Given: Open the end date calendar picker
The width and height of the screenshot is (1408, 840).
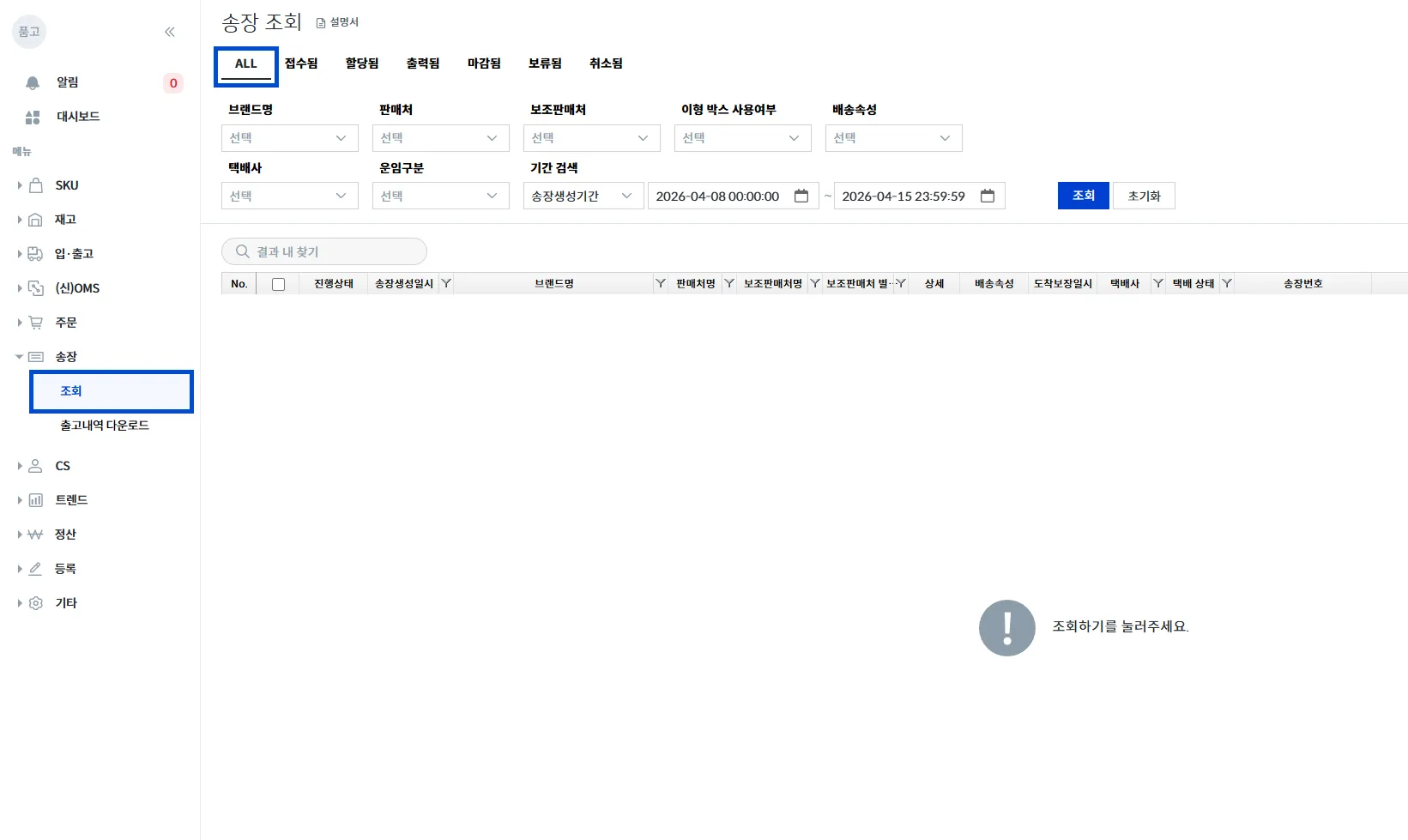Looking at the screenshot, I should tap(988, 196).
